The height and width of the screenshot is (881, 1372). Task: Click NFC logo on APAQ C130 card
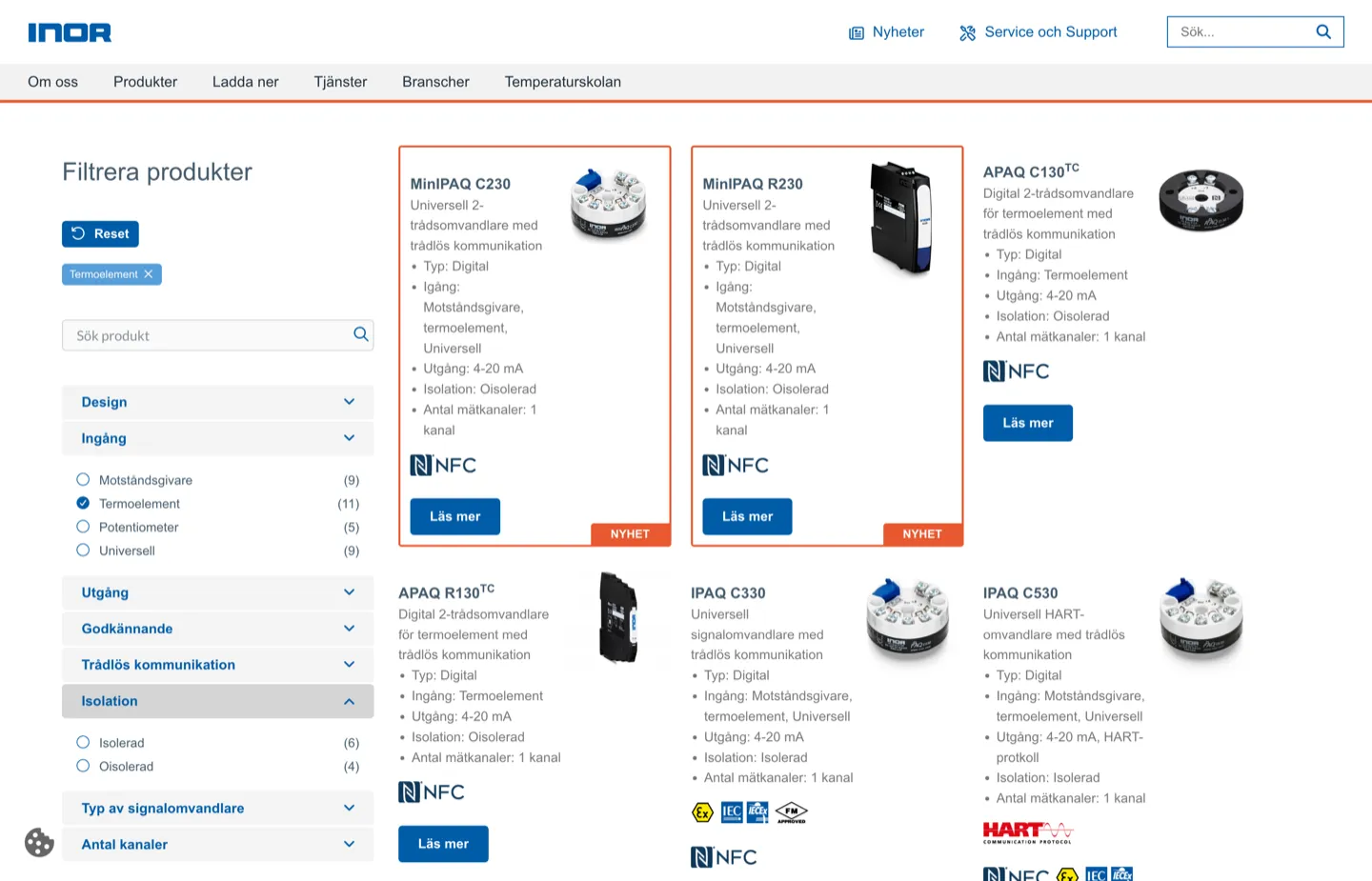[1016, 371]
